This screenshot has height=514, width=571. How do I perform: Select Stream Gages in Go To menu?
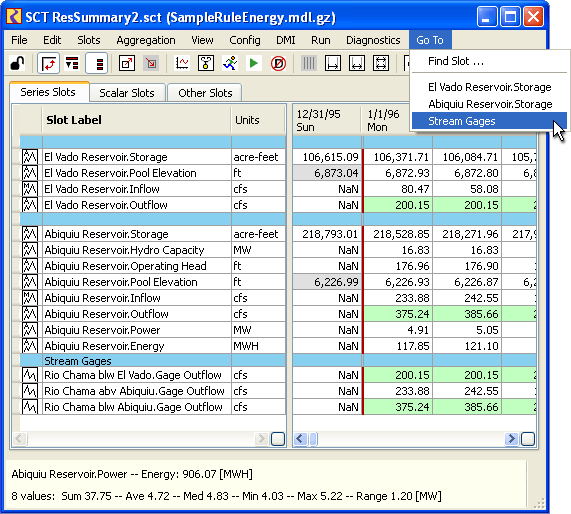tap(489, 121)
